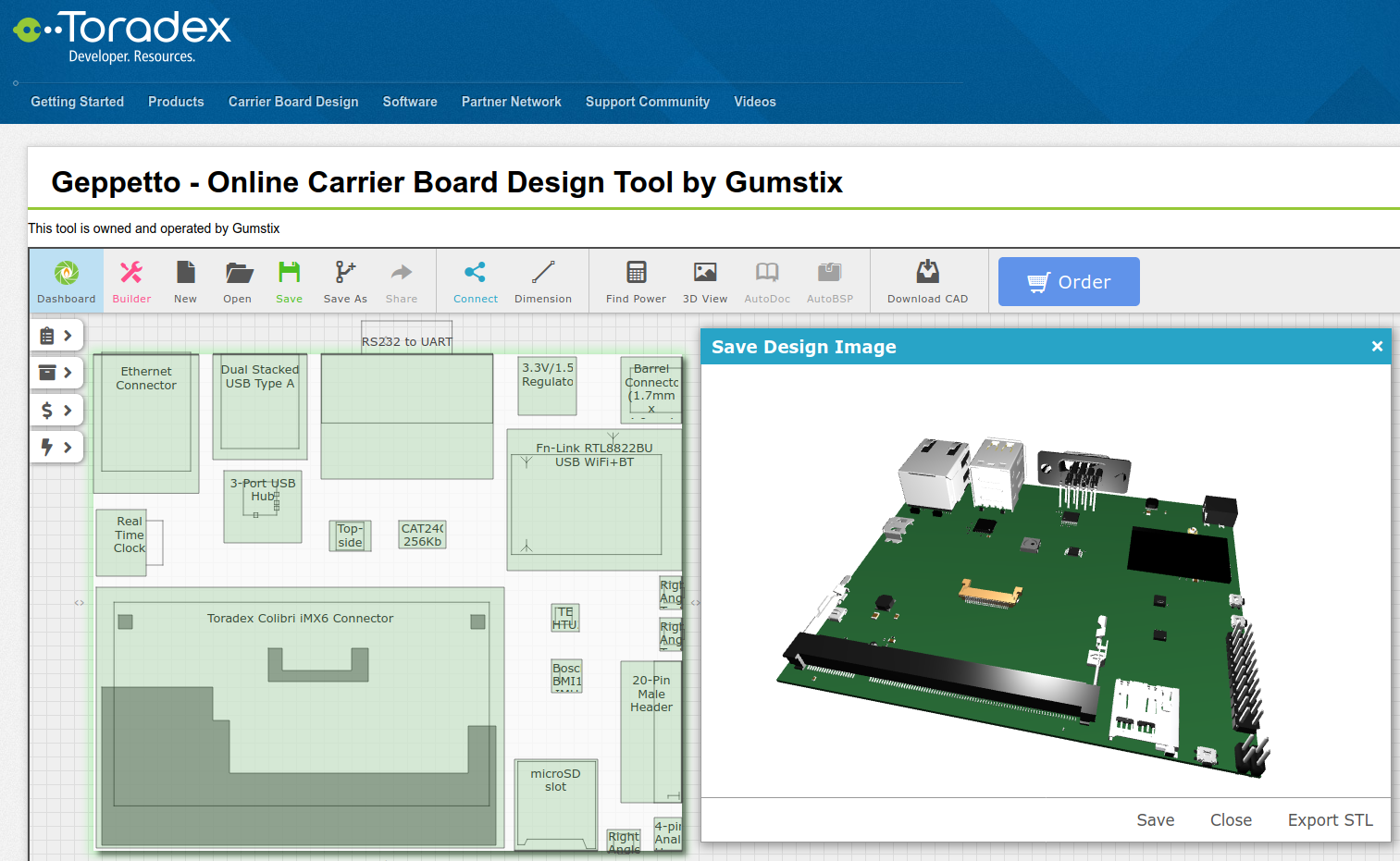Open the Carrier Board Design menu
Image resolution: width=1400 pixels, height=861 pixels.
pyautogui.click(x=293, y=102)
